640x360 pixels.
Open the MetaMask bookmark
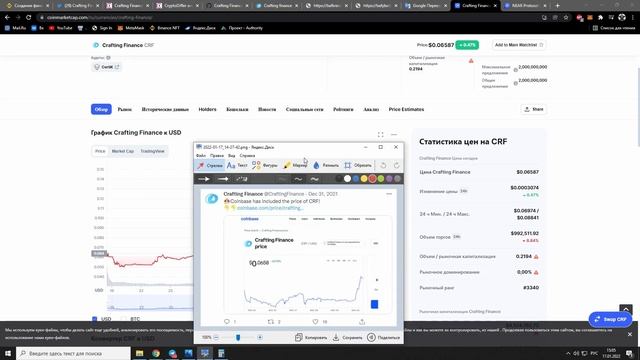click(131, 28)
